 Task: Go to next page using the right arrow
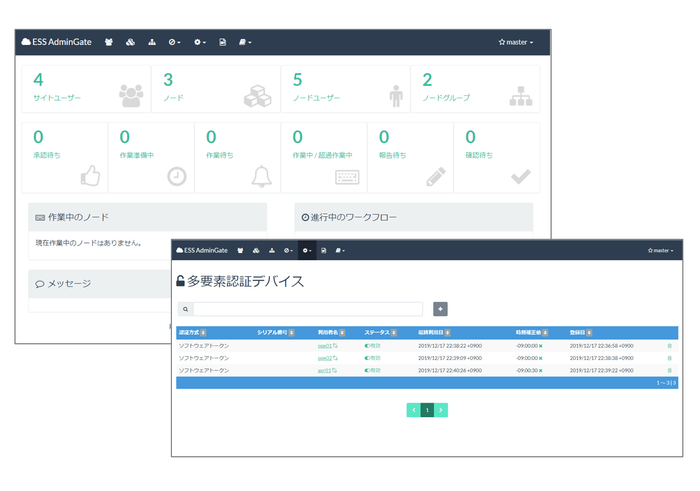(441, 410)
